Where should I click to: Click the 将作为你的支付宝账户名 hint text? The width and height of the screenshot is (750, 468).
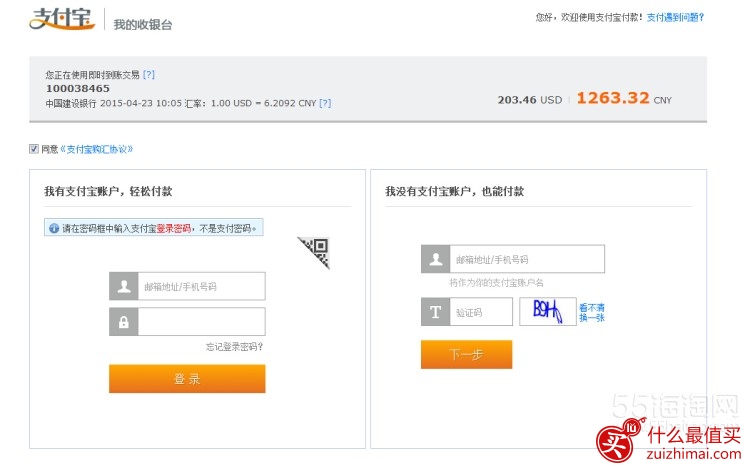[x=496, y=283]
